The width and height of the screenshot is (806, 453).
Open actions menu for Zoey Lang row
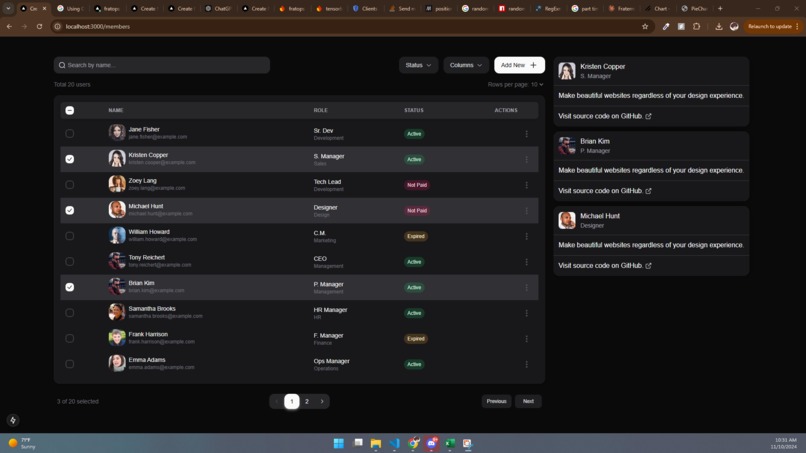526,185
